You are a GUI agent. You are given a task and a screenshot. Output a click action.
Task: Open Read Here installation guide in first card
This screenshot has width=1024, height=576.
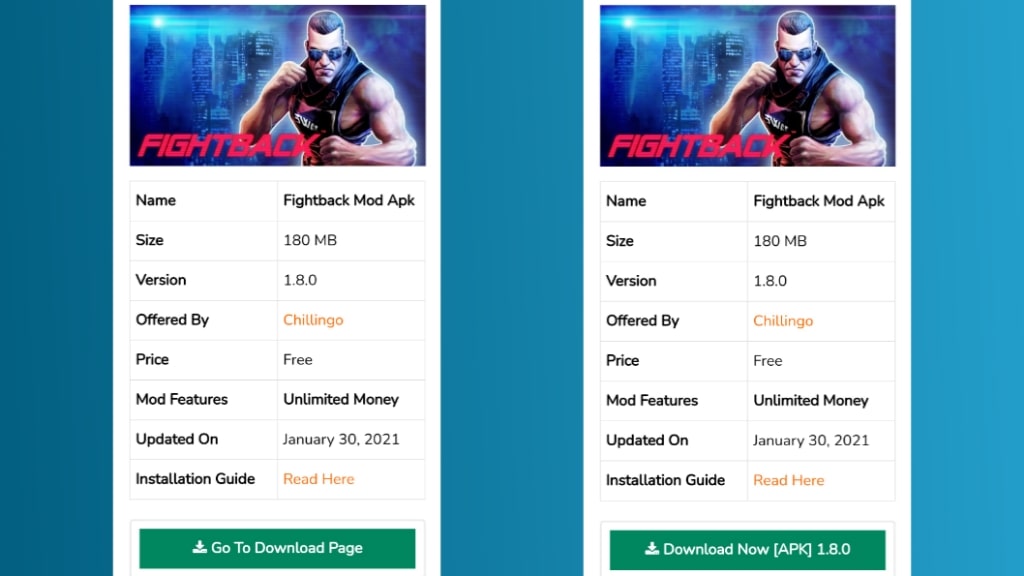coord(318,479)
